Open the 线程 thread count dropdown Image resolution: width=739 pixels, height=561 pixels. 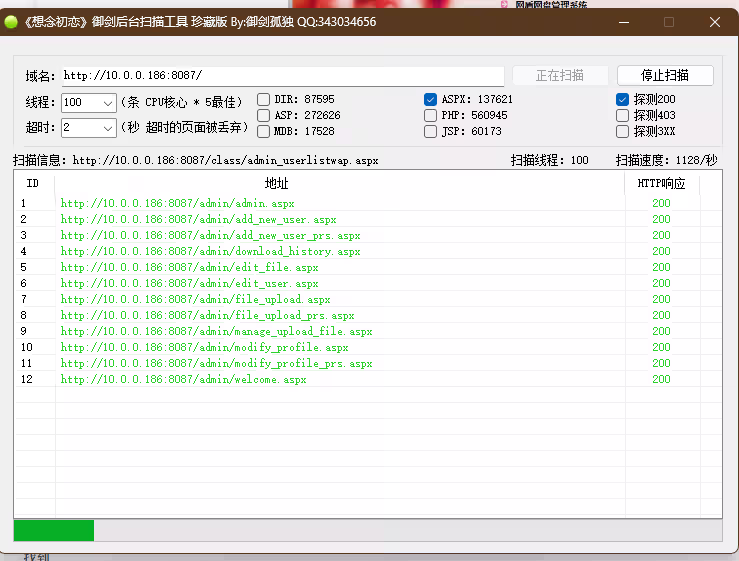tap(108, 102)
